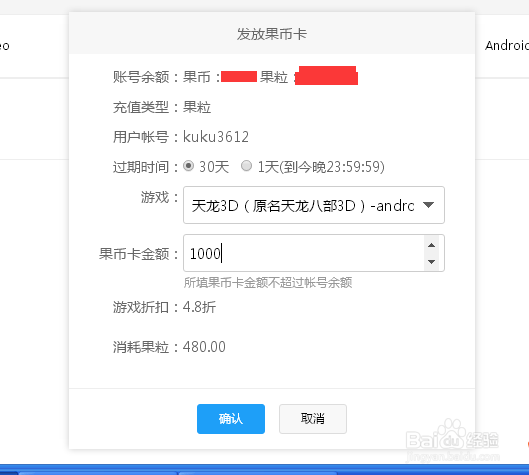
Task: Open the 游戏 game dropdown
Action: [x=314, y=205]
